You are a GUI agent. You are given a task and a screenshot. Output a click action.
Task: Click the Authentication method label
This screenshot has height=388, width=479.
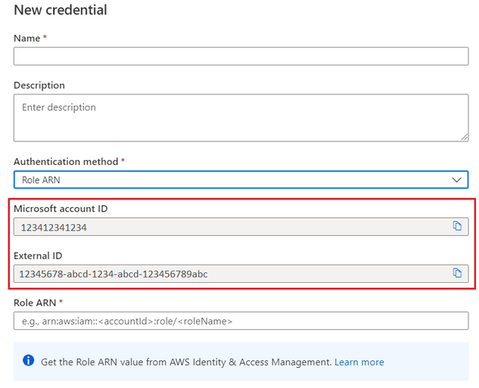(66, 162)
